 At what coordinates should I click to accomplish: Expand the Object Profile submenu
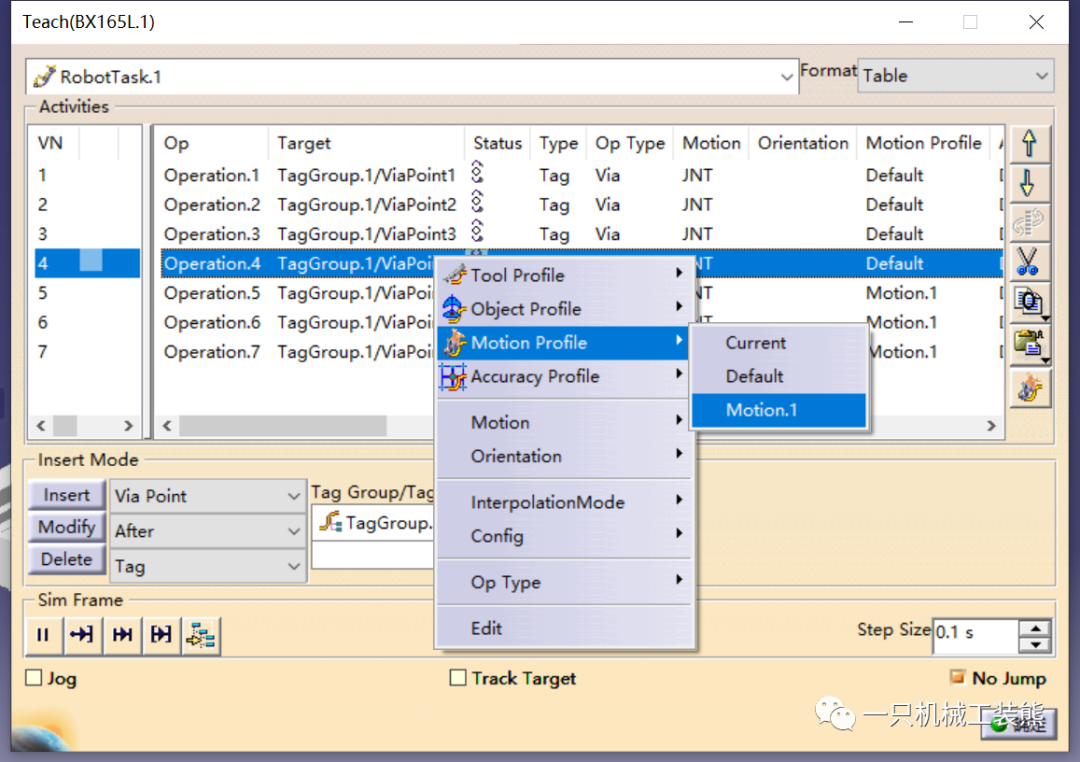679,307
